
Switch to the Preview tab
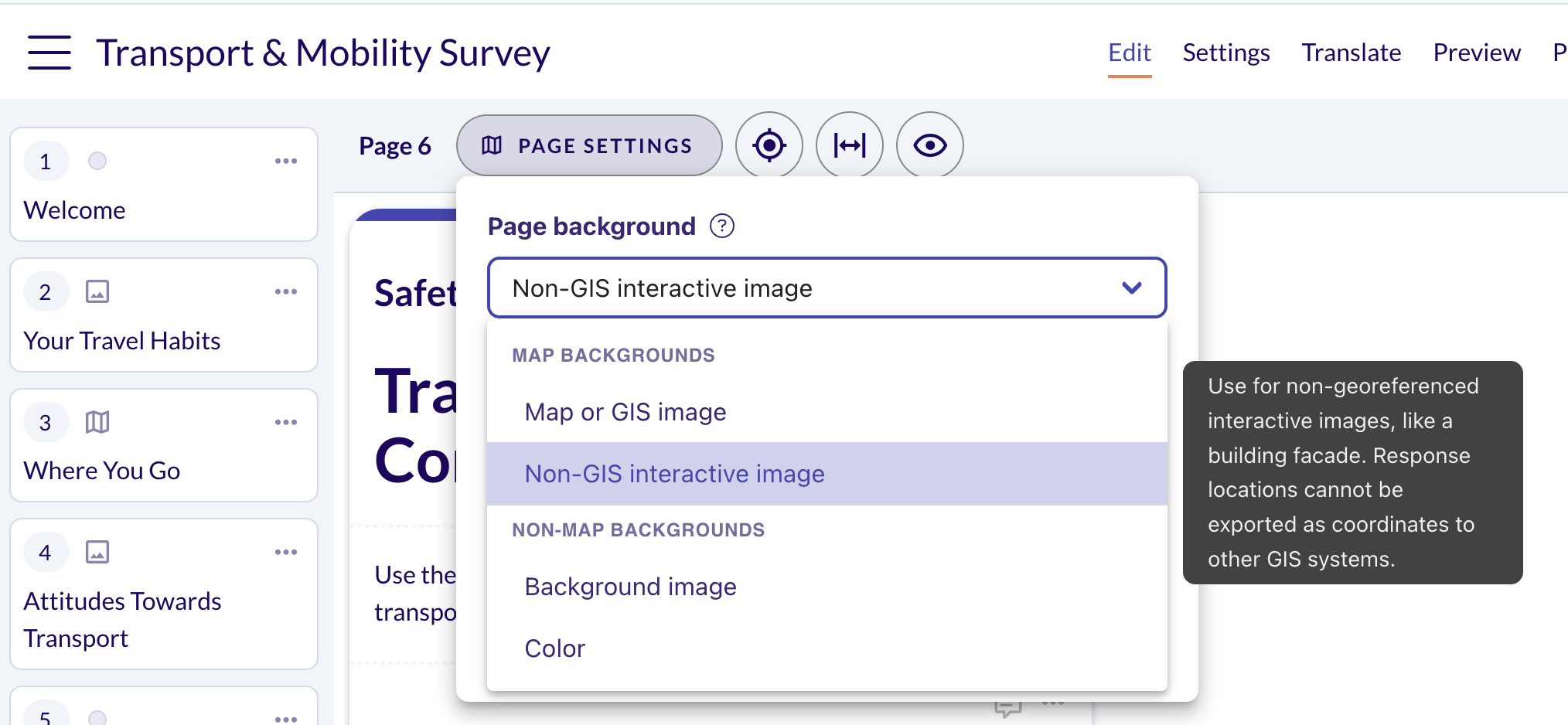click(1477, 53)
